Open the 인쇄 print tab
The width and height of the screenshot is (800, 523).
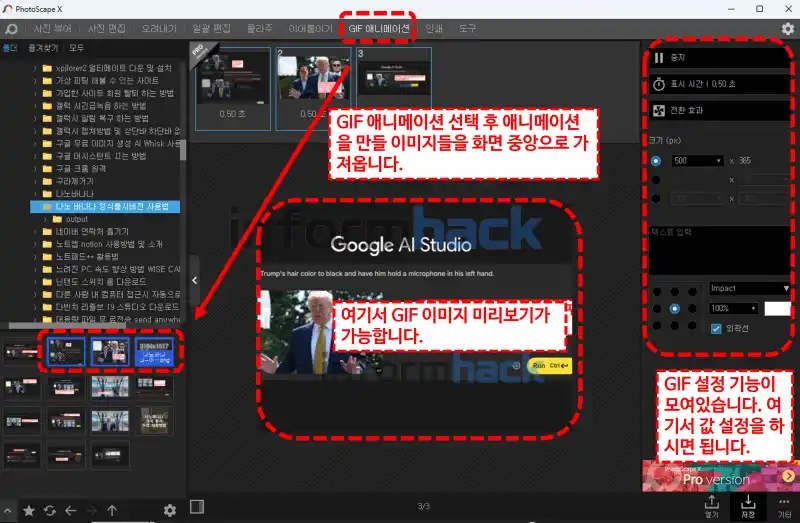pyautogui.click(x=434, y=29)
